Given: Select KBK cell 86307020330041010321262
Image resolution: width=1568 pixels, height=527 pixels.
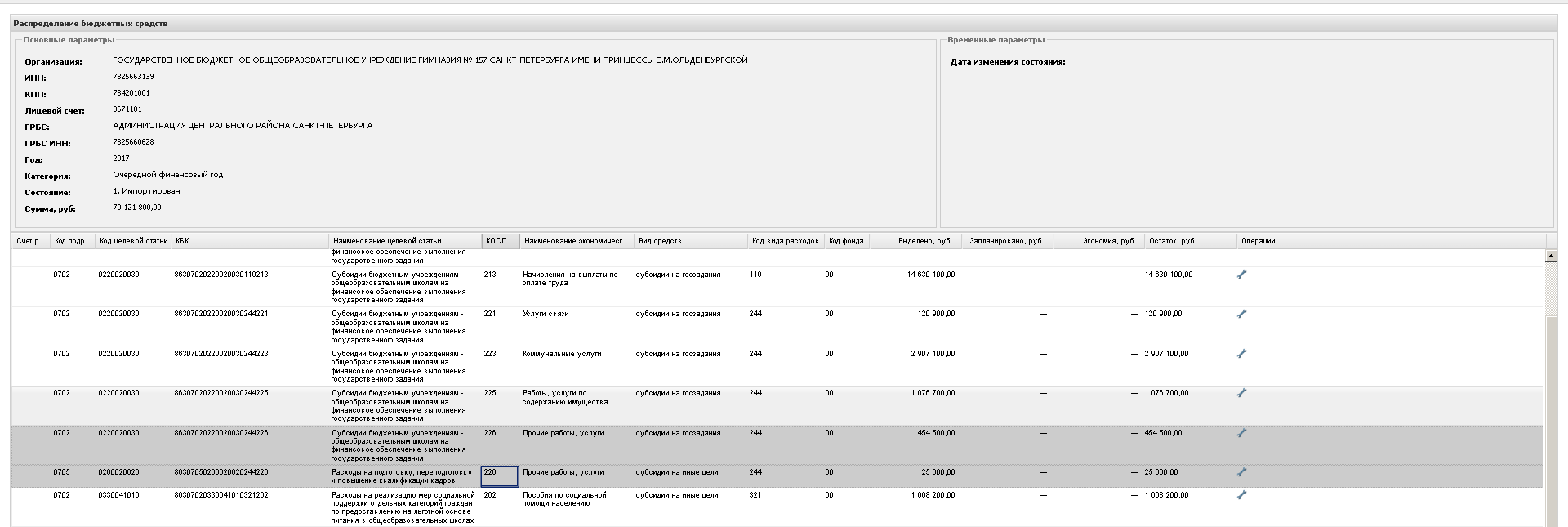Looking at the screenshot, I should point(221,495).
